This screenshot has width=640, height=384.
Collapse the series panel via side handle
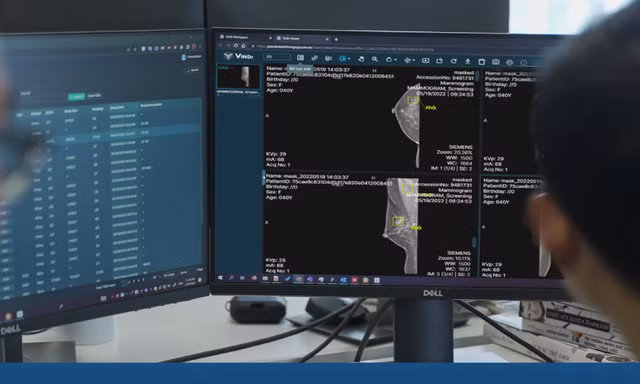pos(263,178)
